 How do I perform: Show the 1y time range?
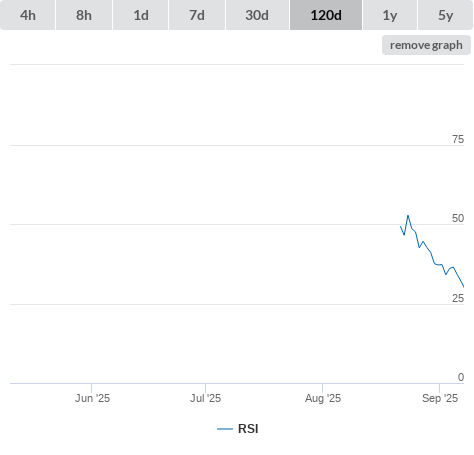click(390, 15)
